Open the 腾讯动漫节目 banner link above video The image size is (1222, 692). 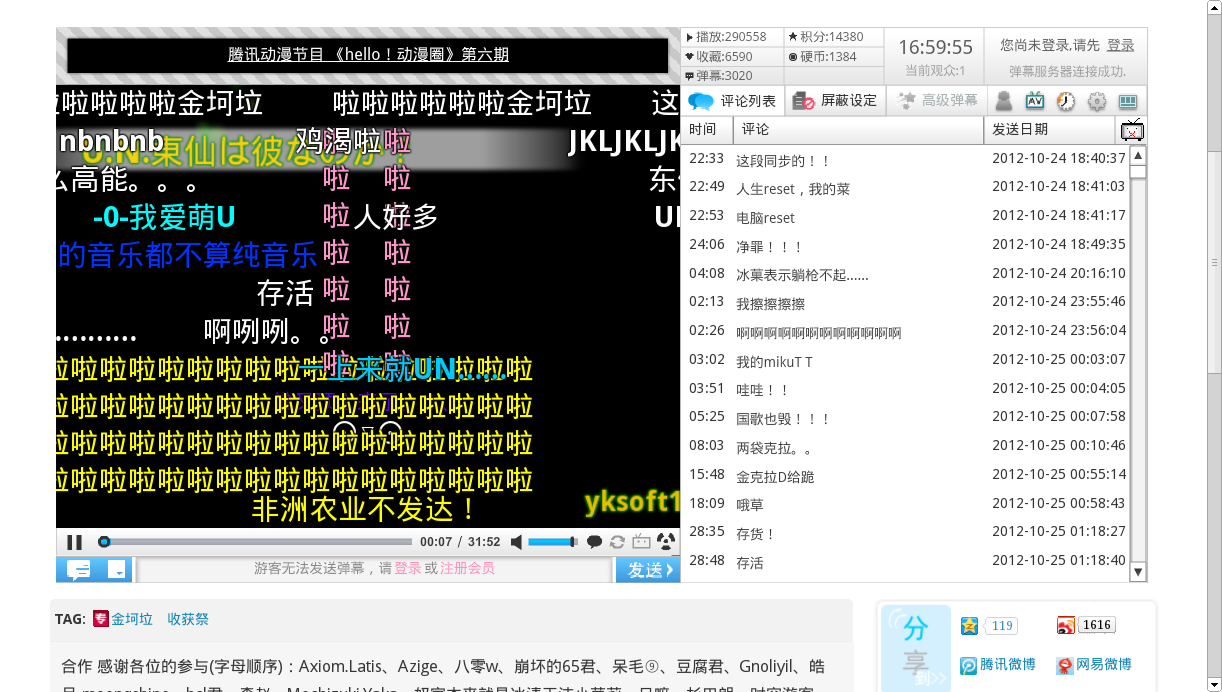click(x=368, y=55)
